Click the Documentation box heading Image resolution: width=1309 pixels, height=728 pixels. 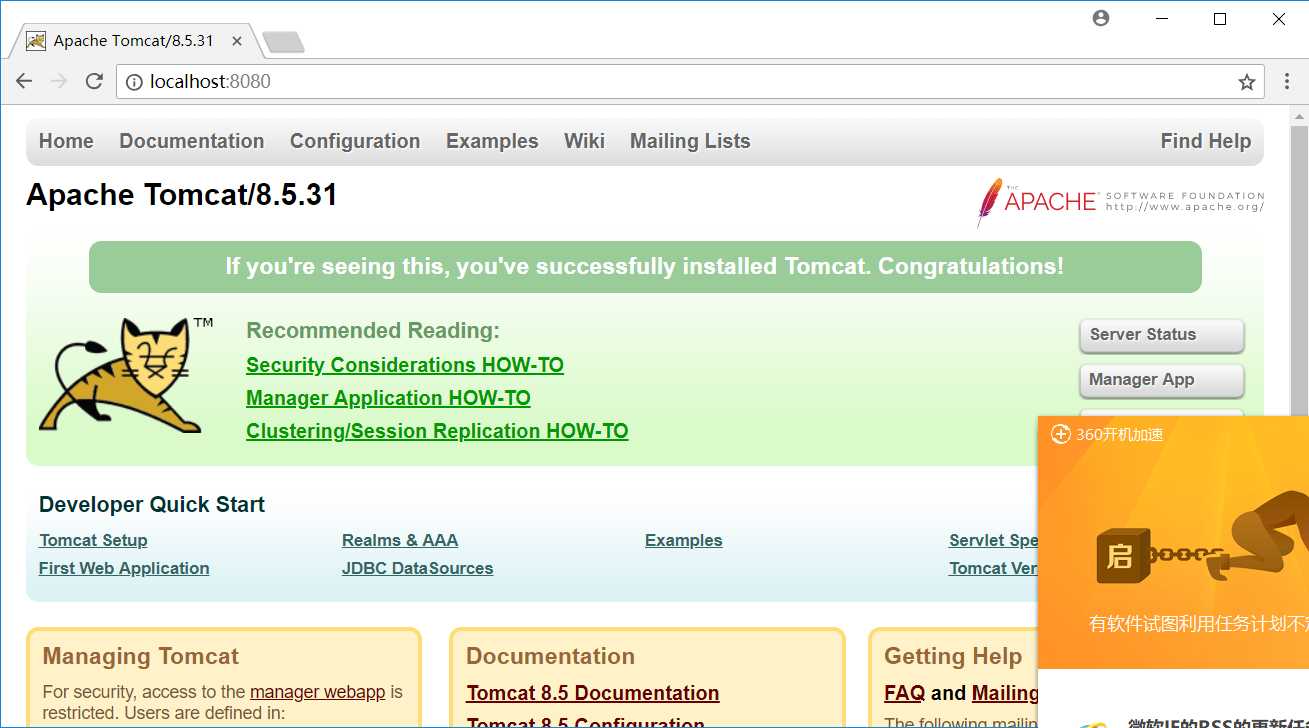[x=551, y=657]
